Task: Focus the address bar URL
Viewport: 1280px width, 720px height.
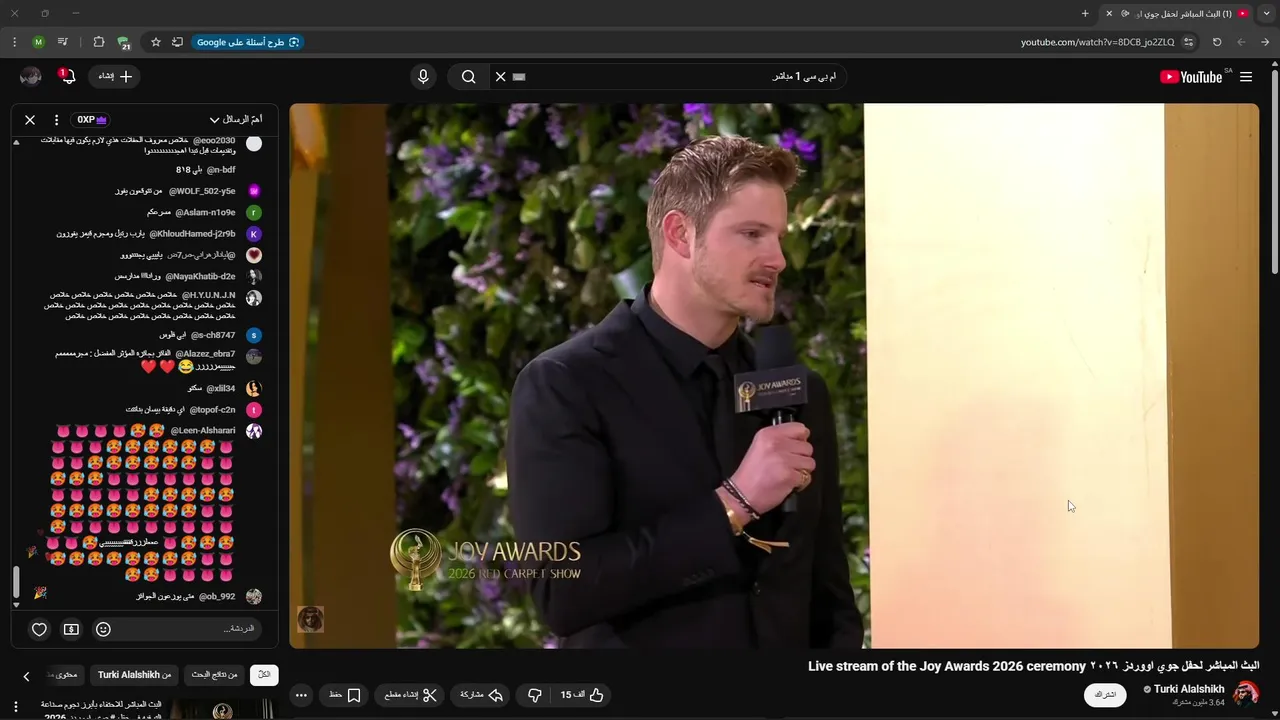Action: pyautogui.click(x=1097, y=42)
